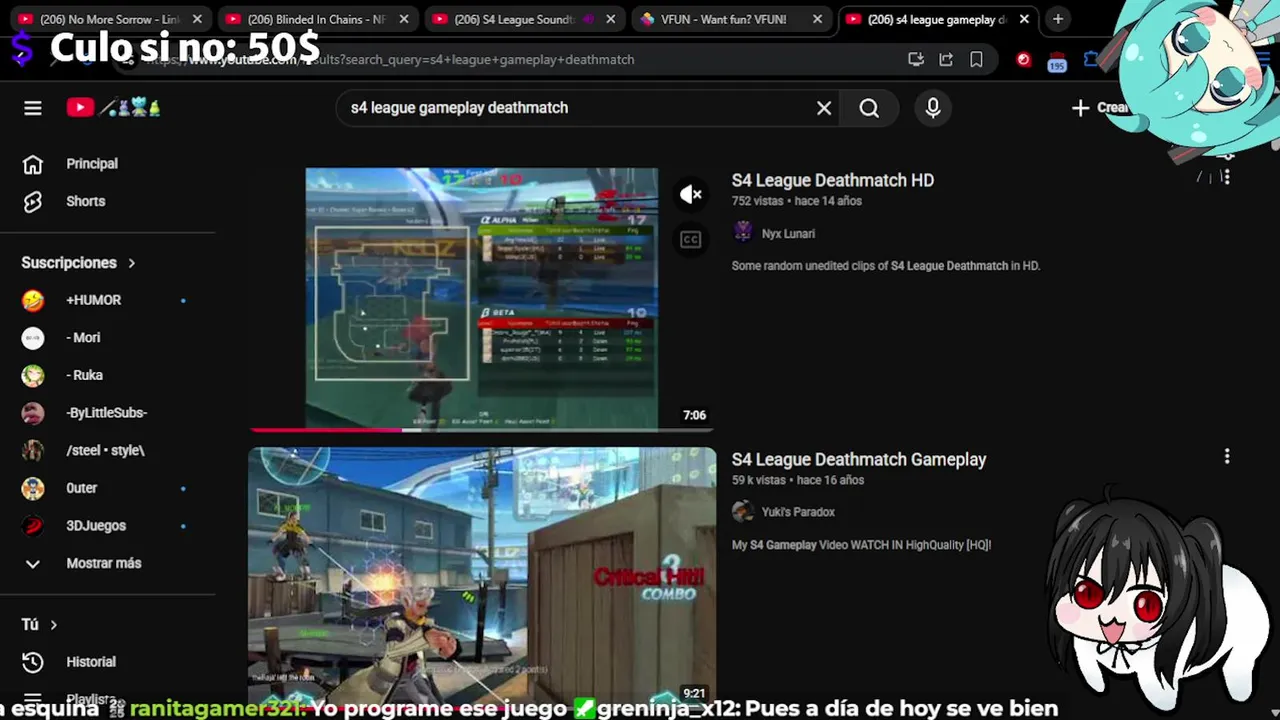Image resolution: width=1280 pixels, height=720 pixels.
Task: Close the Blinded In Chains tab
Action: click(404, 19)
